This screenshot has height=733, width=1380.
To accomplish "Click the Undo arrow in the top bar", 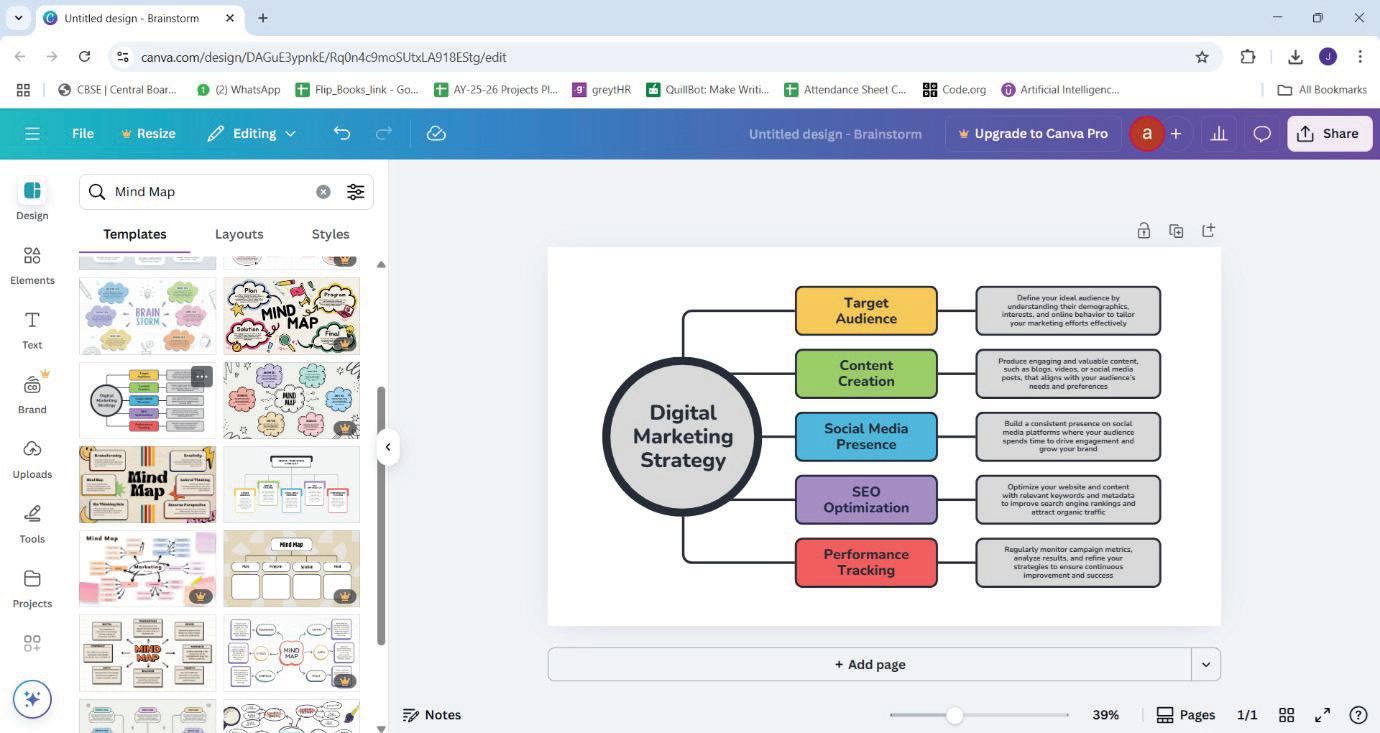I will [x=342, y=133].
